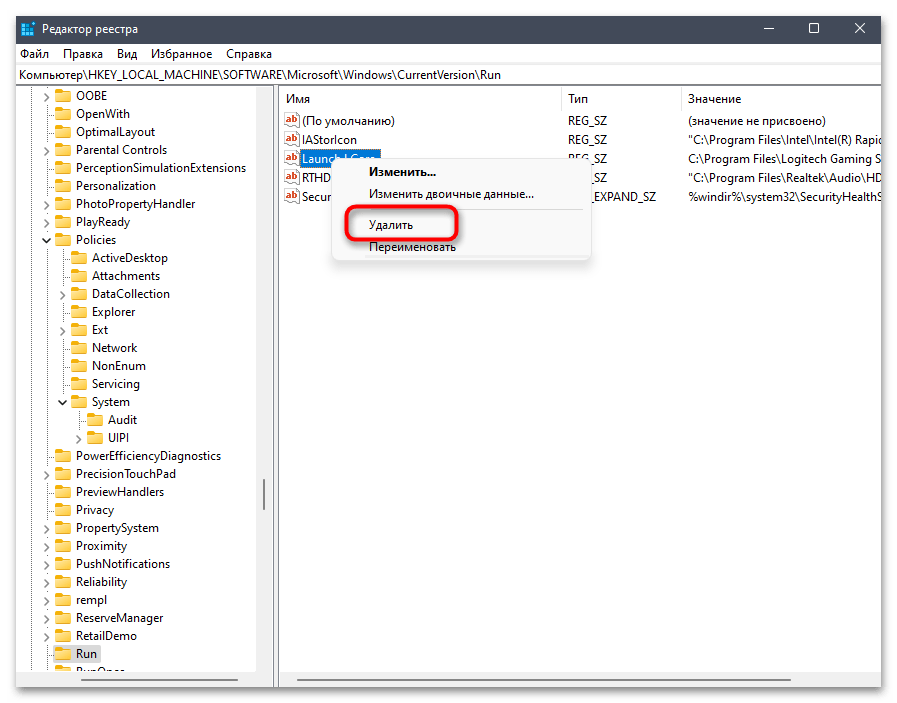The width and height of the screenshot is (897, 703).
Task: Collapse the Policies tree node
Action: (x=46, y=240)
